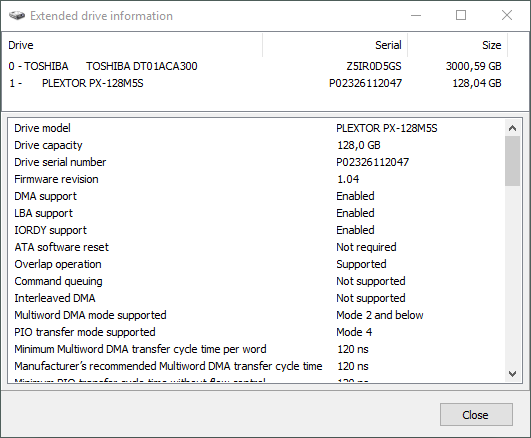The image size is (531, 438).
Task: Click the ATA software reset label
Action: point(61,247)
